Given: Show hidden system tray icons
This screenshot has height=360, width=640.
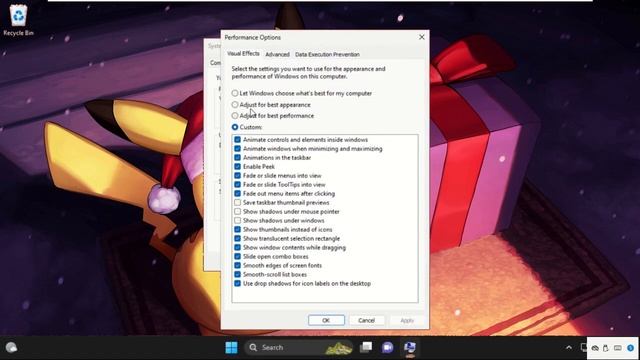Looking at the screenshot, I should pos(569,348).
